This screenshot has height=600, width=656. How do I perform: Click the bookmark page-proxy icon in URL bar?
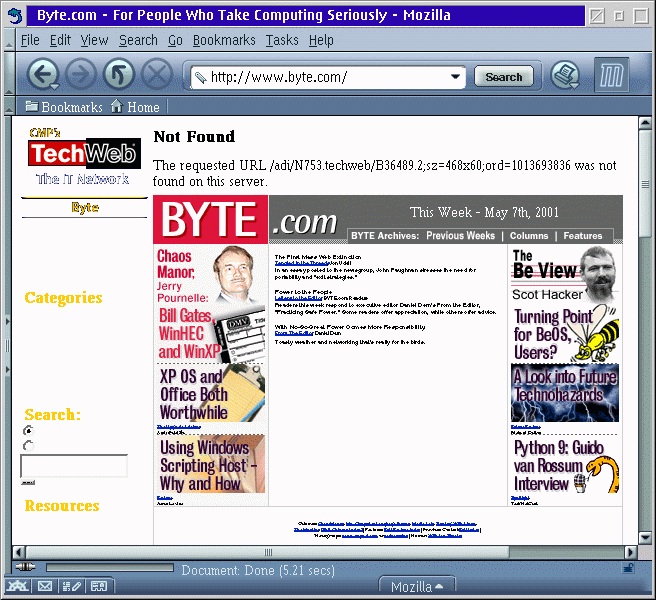200,77
